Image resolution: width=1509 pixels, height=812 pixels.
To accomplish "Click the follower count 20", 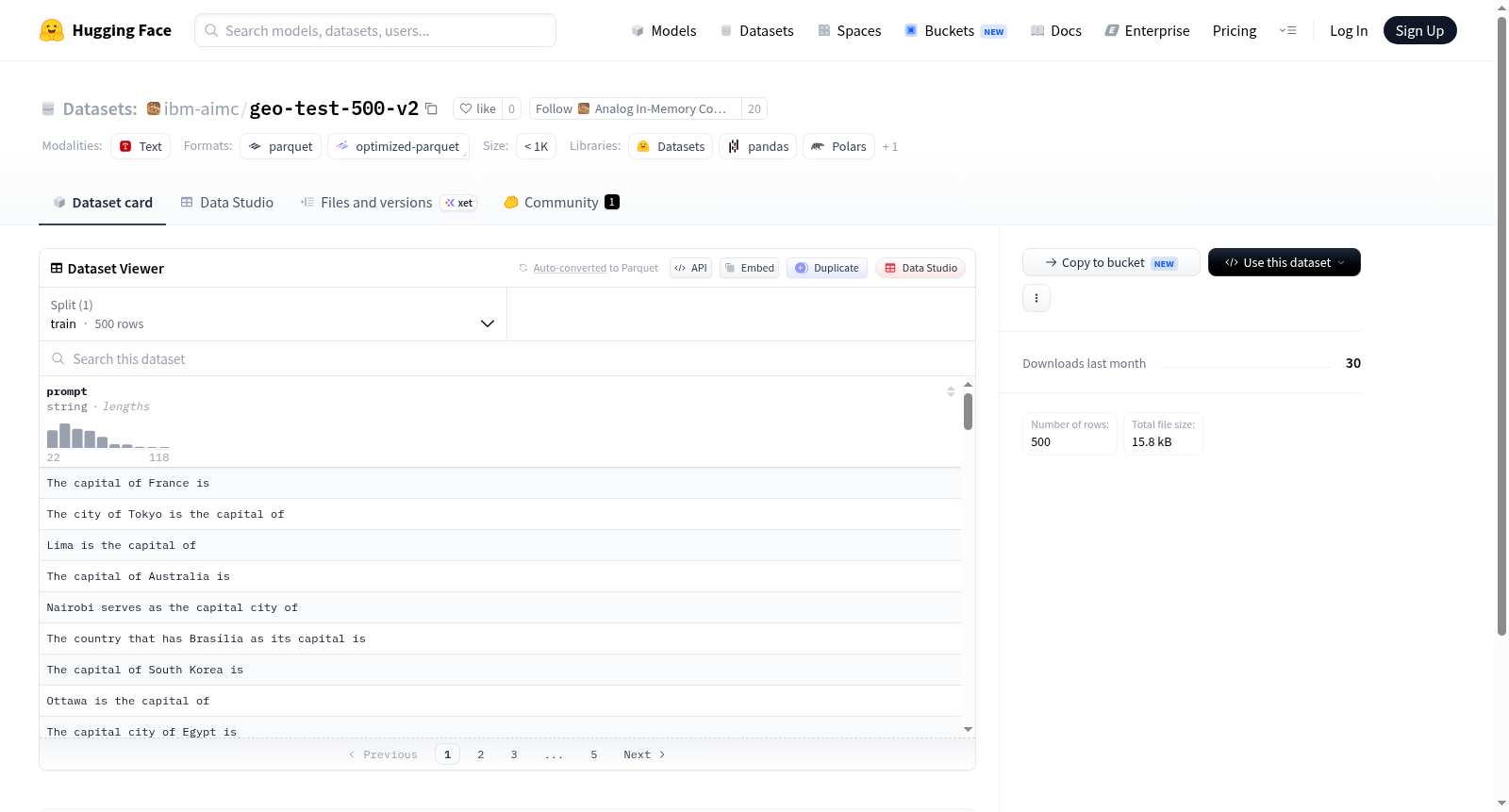I will pos(754,108).
